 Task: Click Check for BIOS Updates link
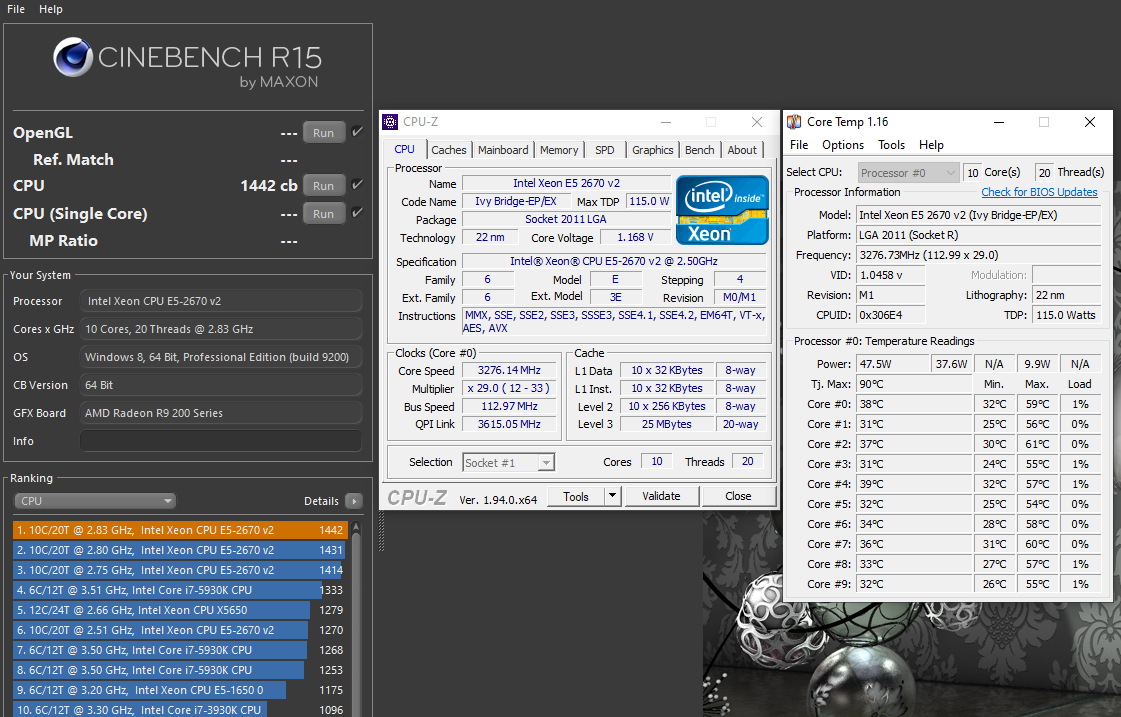[x=1039, y=192]
